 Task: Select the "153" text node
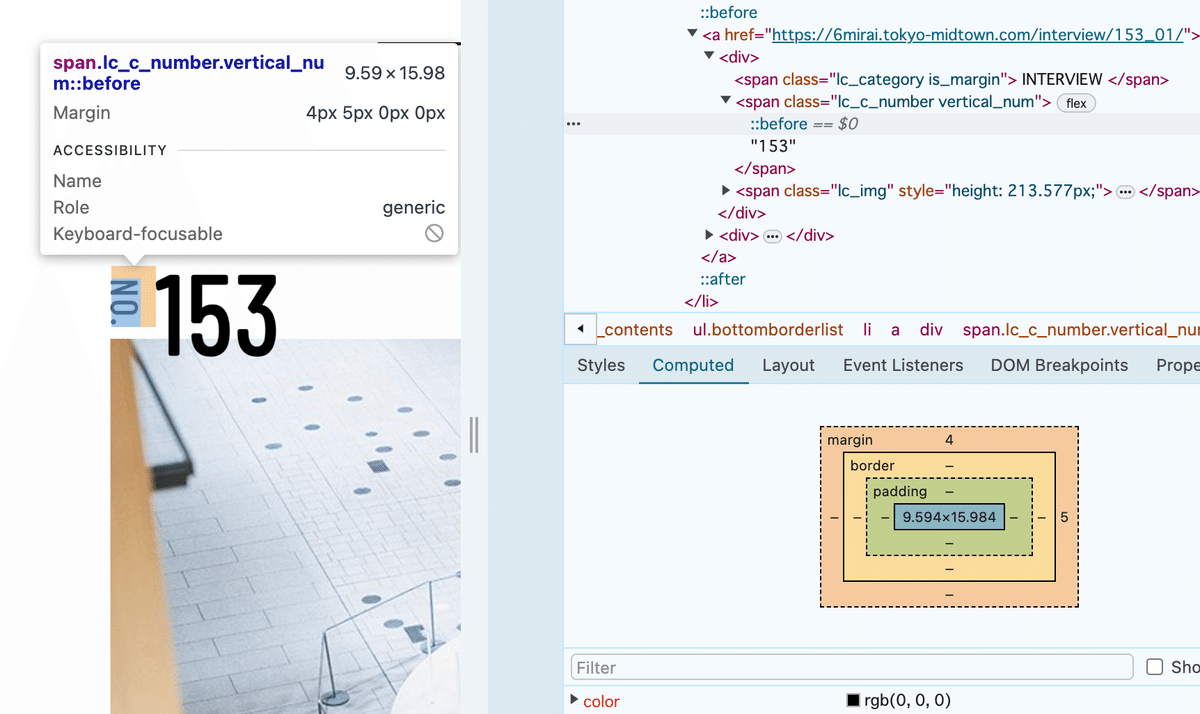click(x=773, y=146)
